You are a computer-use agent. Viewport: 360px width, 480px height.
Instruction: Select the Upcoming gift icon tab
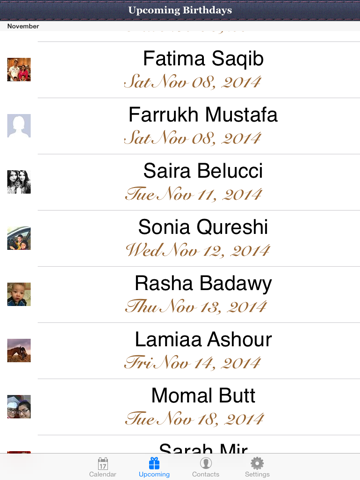154,467
